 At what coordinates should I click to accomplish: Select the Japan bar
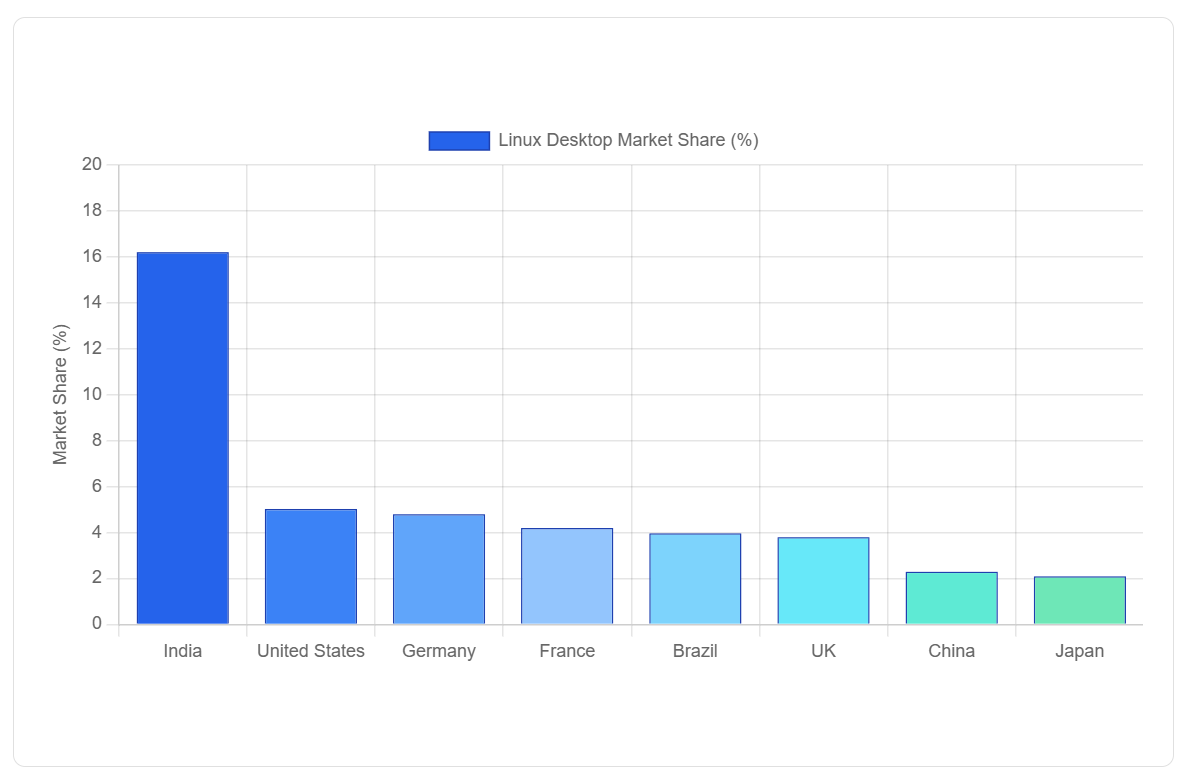1080,600
